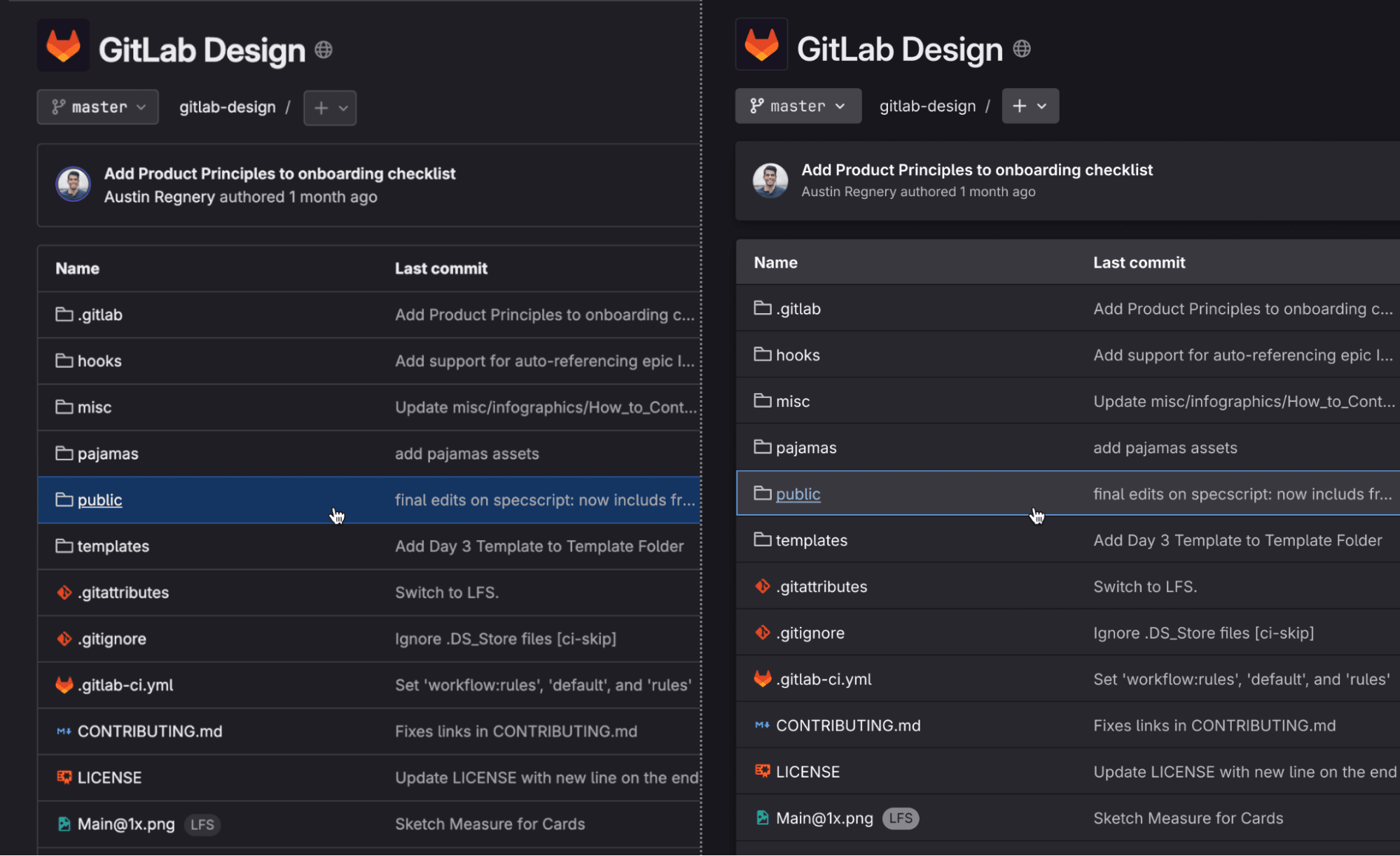Click the Markdown icon next to CONTRIBUTING.md
Screen dimensions: 1400x856
tap(64, 731)
